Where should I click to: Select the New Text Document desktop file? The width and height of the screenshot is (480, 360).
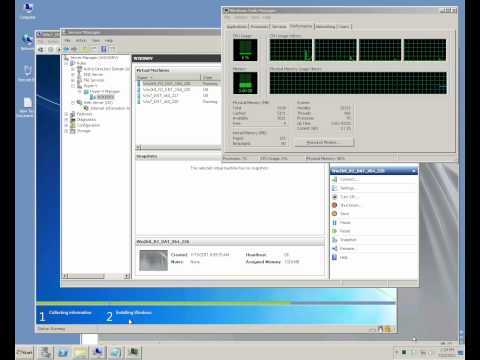point(27,107)
